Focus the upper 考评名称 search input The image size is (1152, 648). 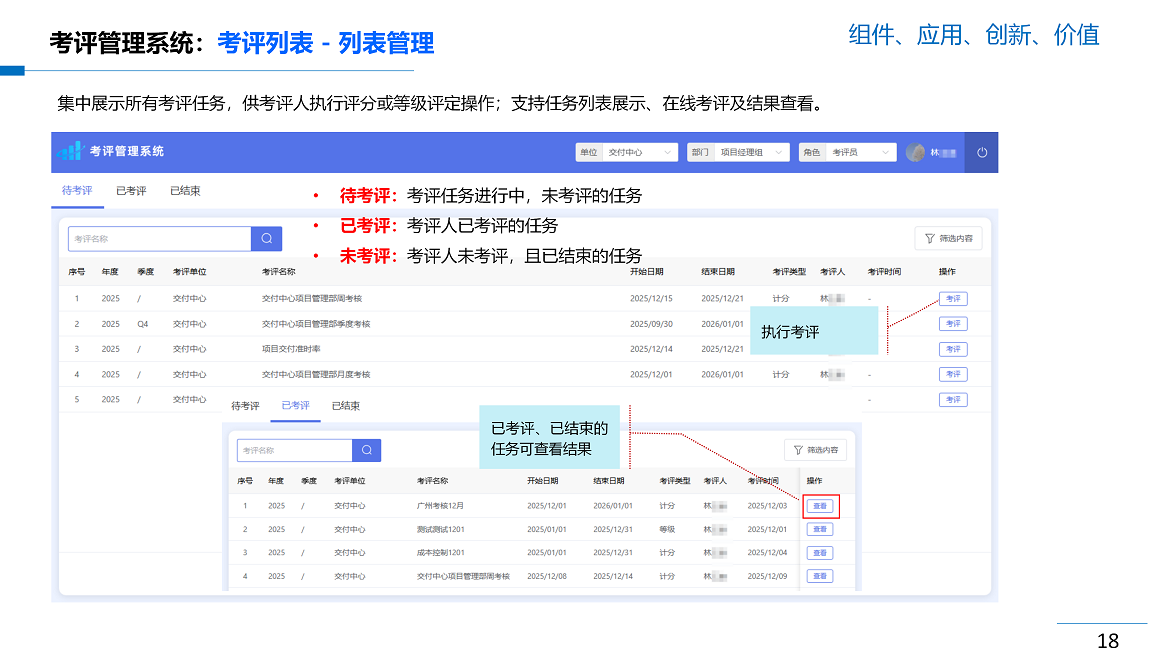coord(160,239)
